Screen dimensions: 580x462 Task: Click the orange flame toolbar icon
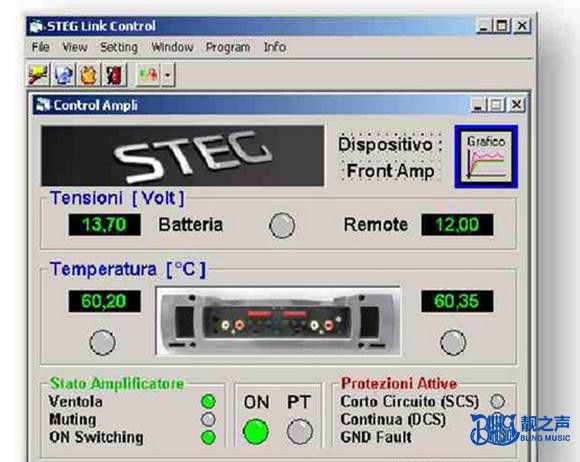88,75
